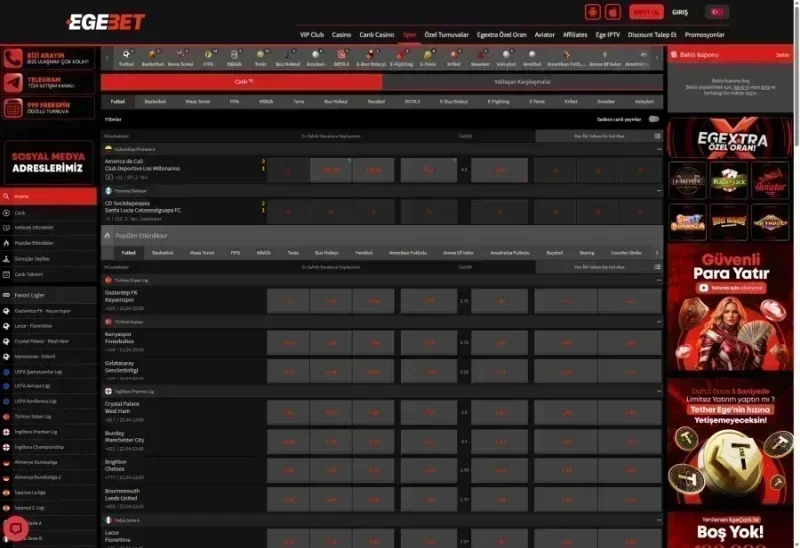Image resolution: width=800 pixels, height=548 pixels.
Task: Open the live chat bubble icon
Action: tap(16, 528)
